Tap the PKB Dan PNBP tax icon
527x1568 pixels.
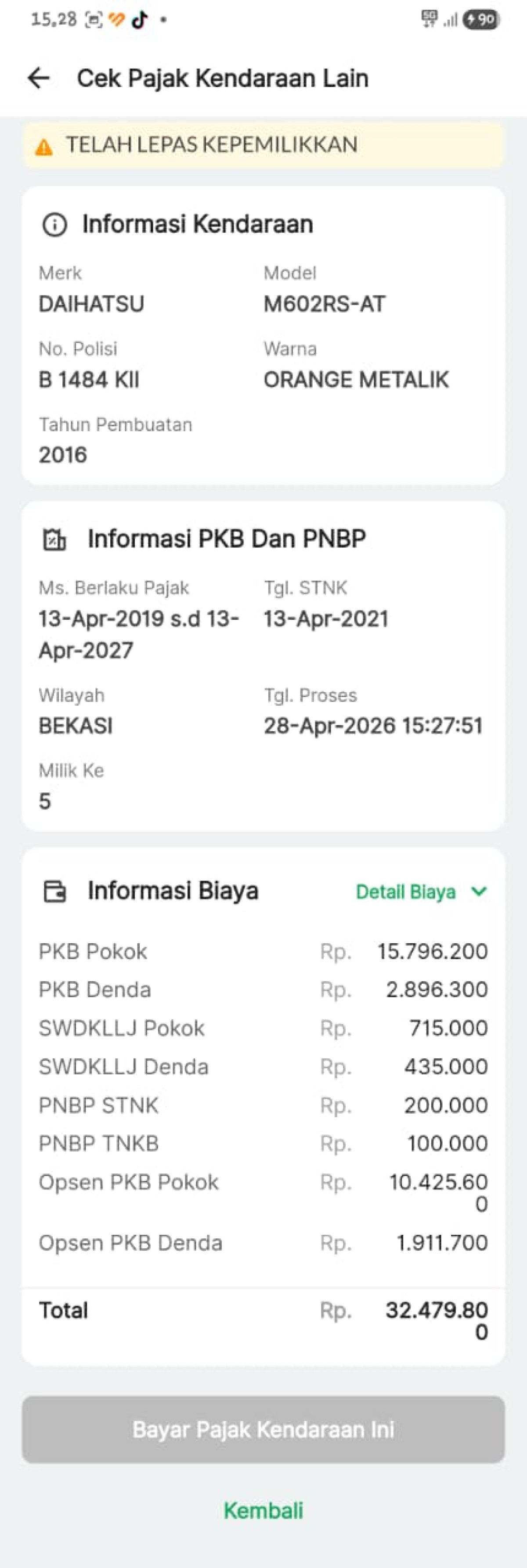pos(54,539)
